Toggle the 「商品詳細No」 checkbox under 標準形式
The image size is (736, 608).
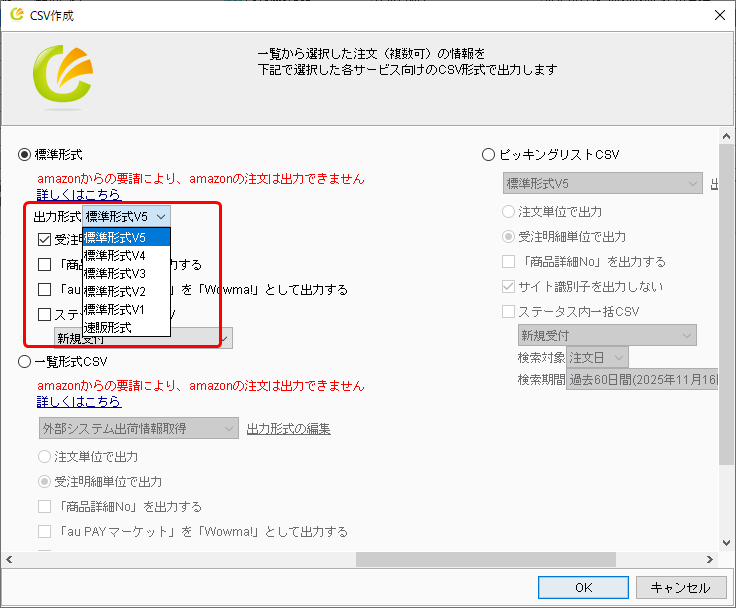(44, 265)
